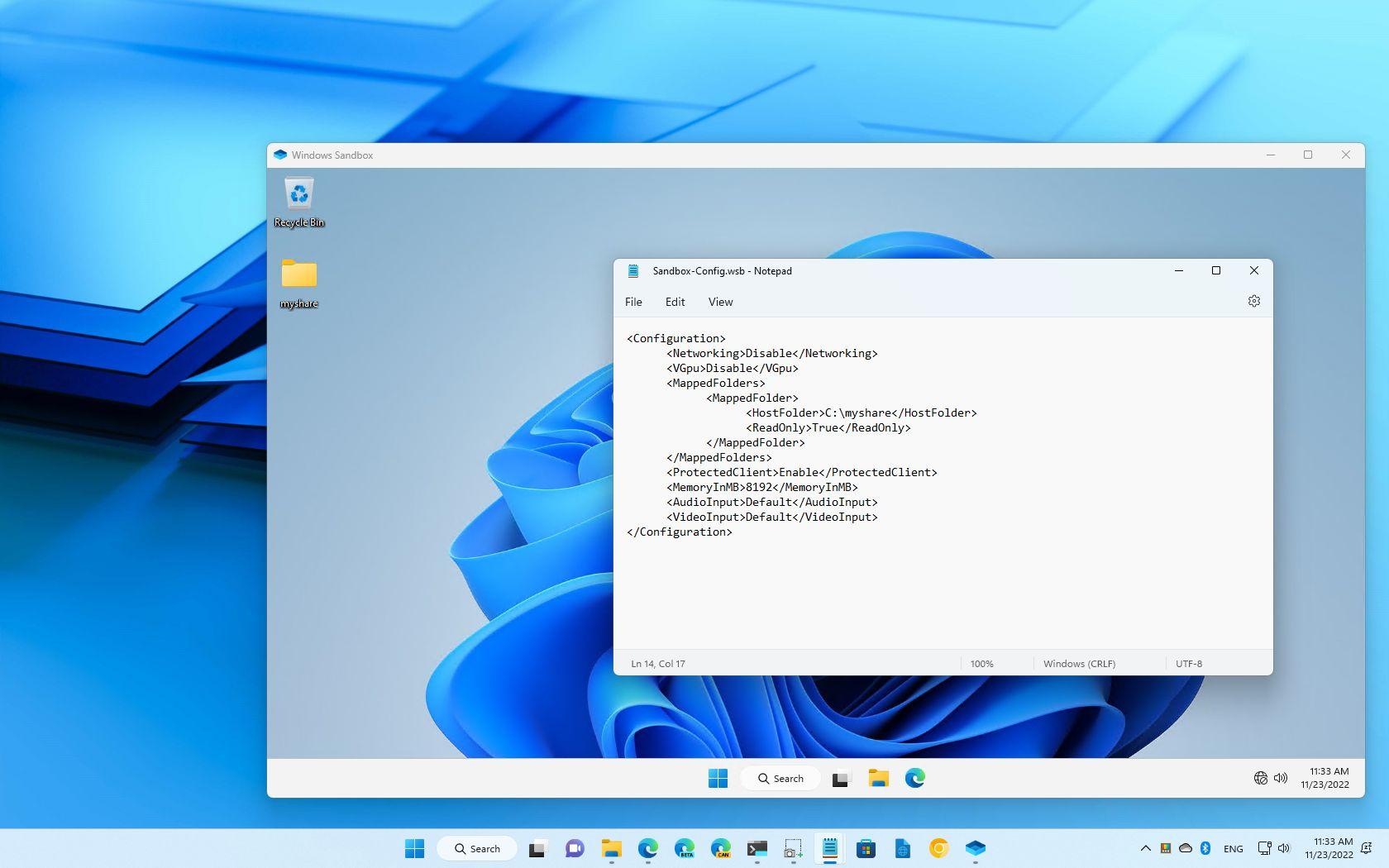The width and height of the screenshot is (1389, 868).
Task: Click the UTF-8 encoding indicator in Notepad
Action: tap(1188, 663)
